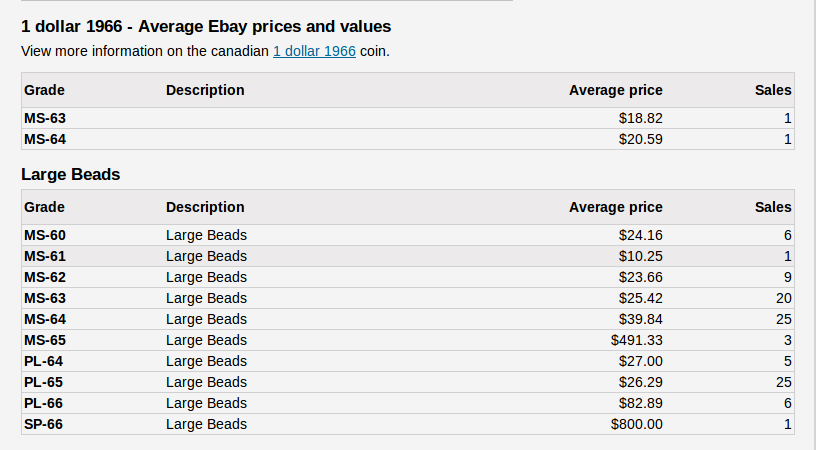Click the MS-63 grade in first table

[45, 119]
